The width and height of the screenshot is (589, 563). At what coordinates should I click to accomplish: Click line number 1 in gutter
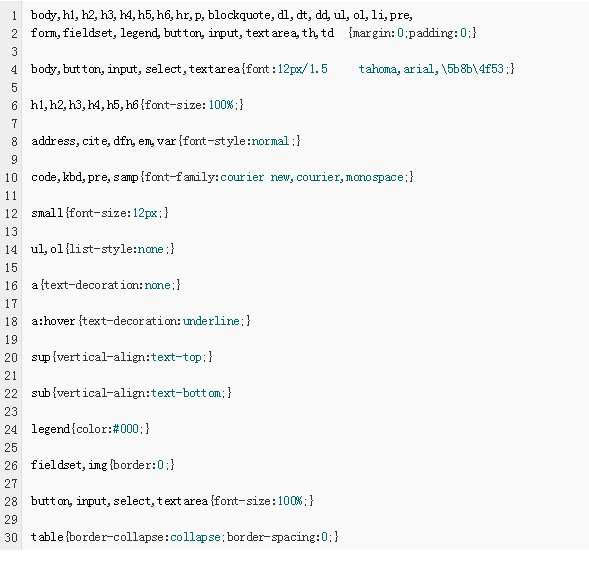tap(14, 16)
